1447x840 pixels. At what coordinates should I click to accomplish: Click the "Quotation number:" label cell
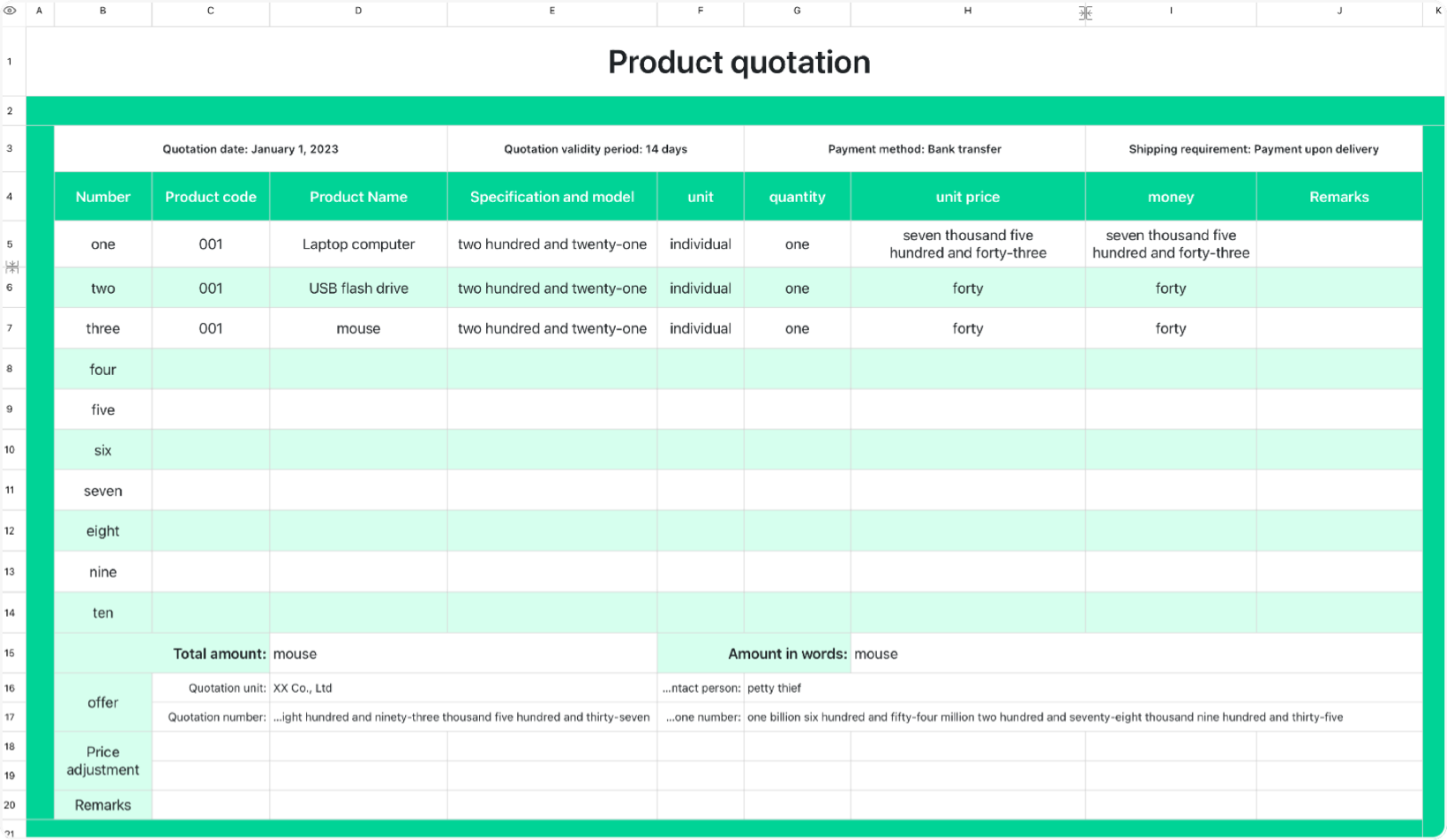[211, 717]
